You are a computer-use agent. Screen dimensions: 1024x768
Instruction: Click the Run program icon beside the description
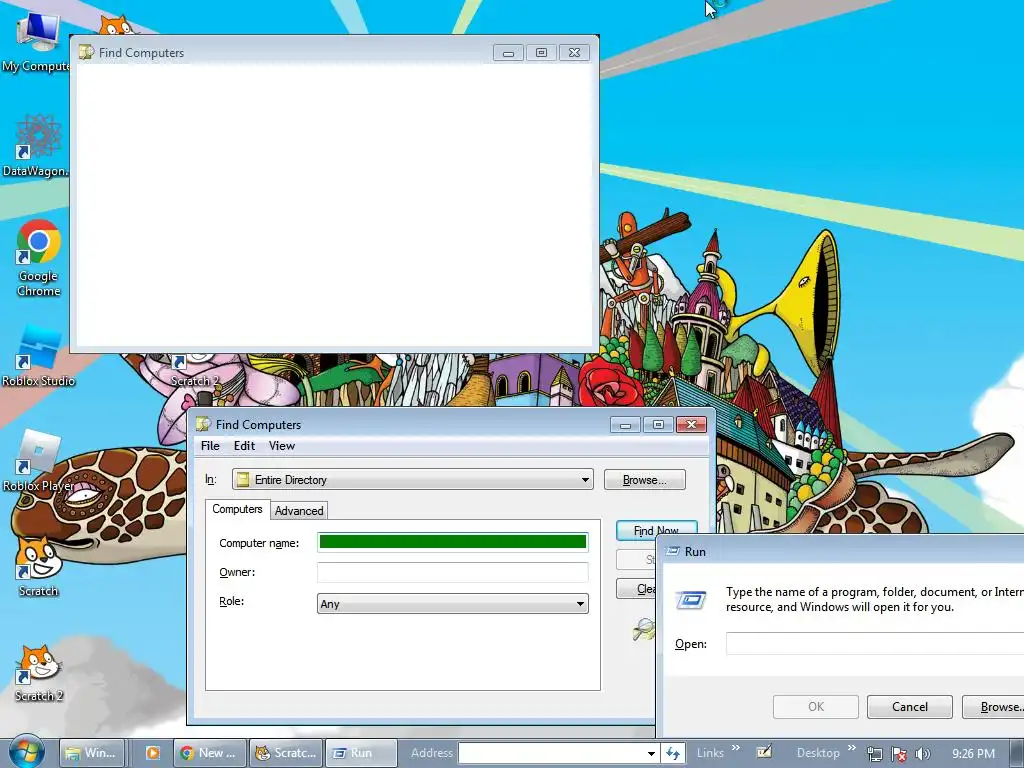pyautogui.click(x=691, y=600)
